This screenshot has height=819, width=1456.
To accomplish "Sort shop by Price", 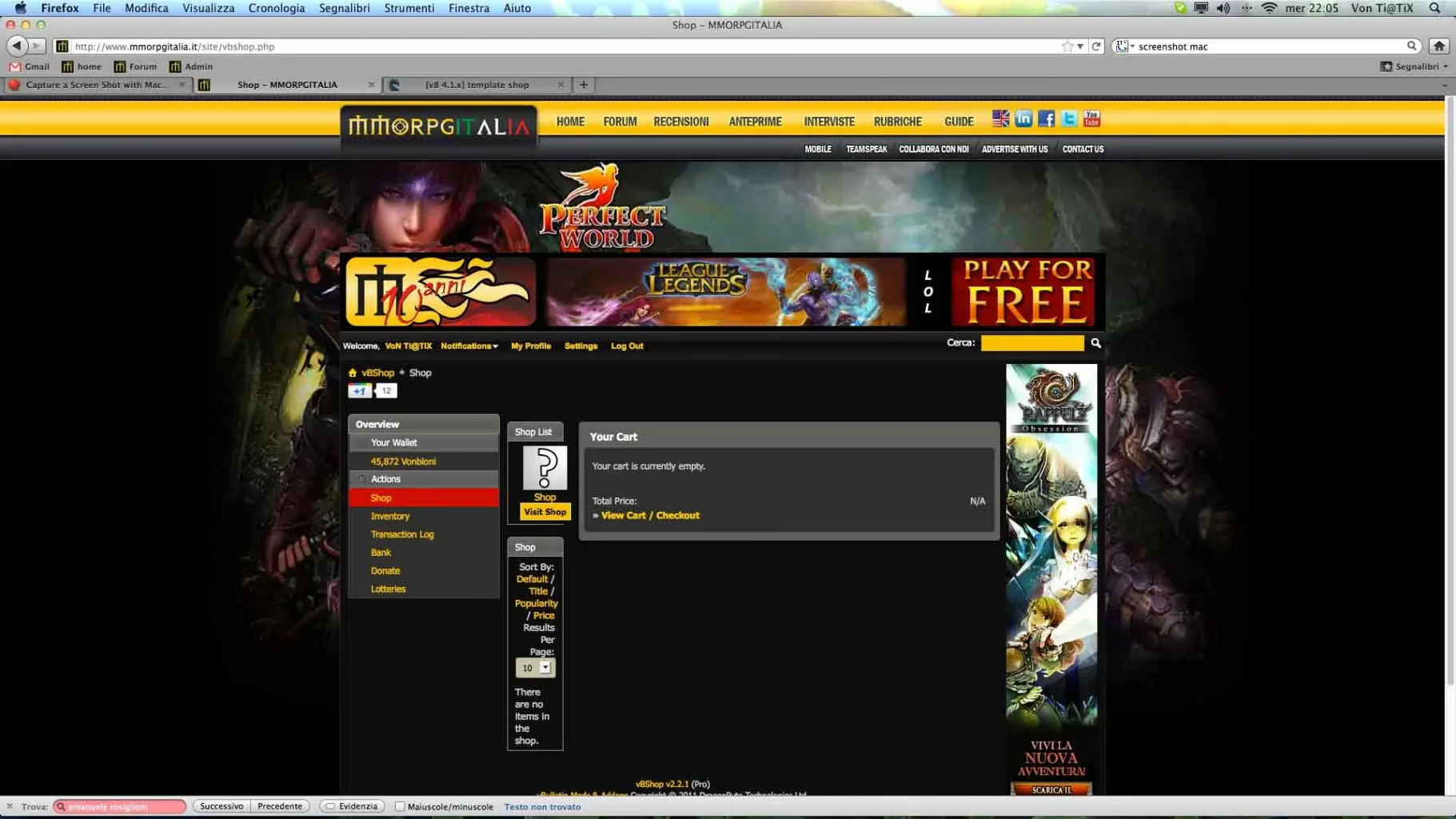I will click(x=544, y=616).
